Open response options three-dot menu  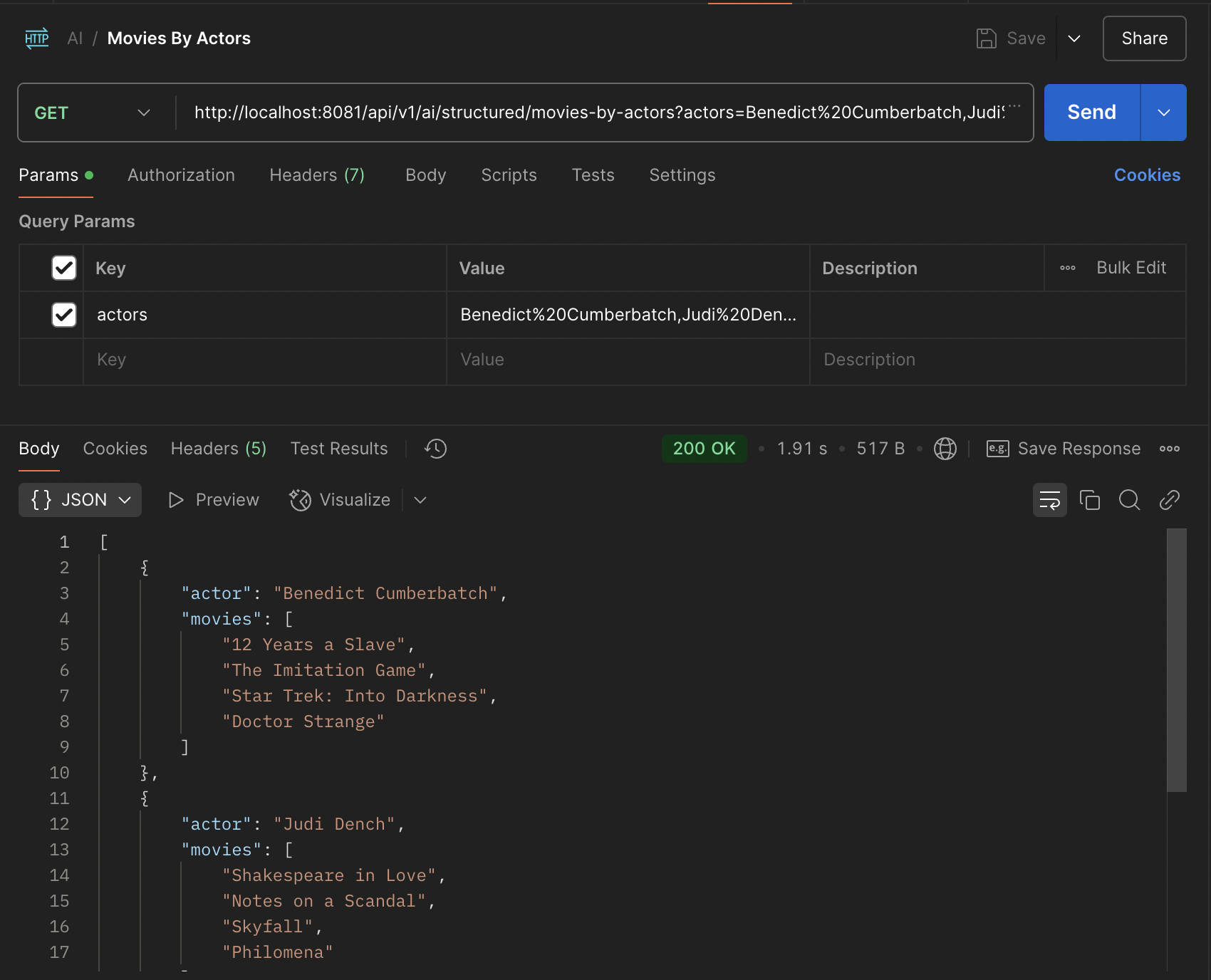(x=1170, y=449)
